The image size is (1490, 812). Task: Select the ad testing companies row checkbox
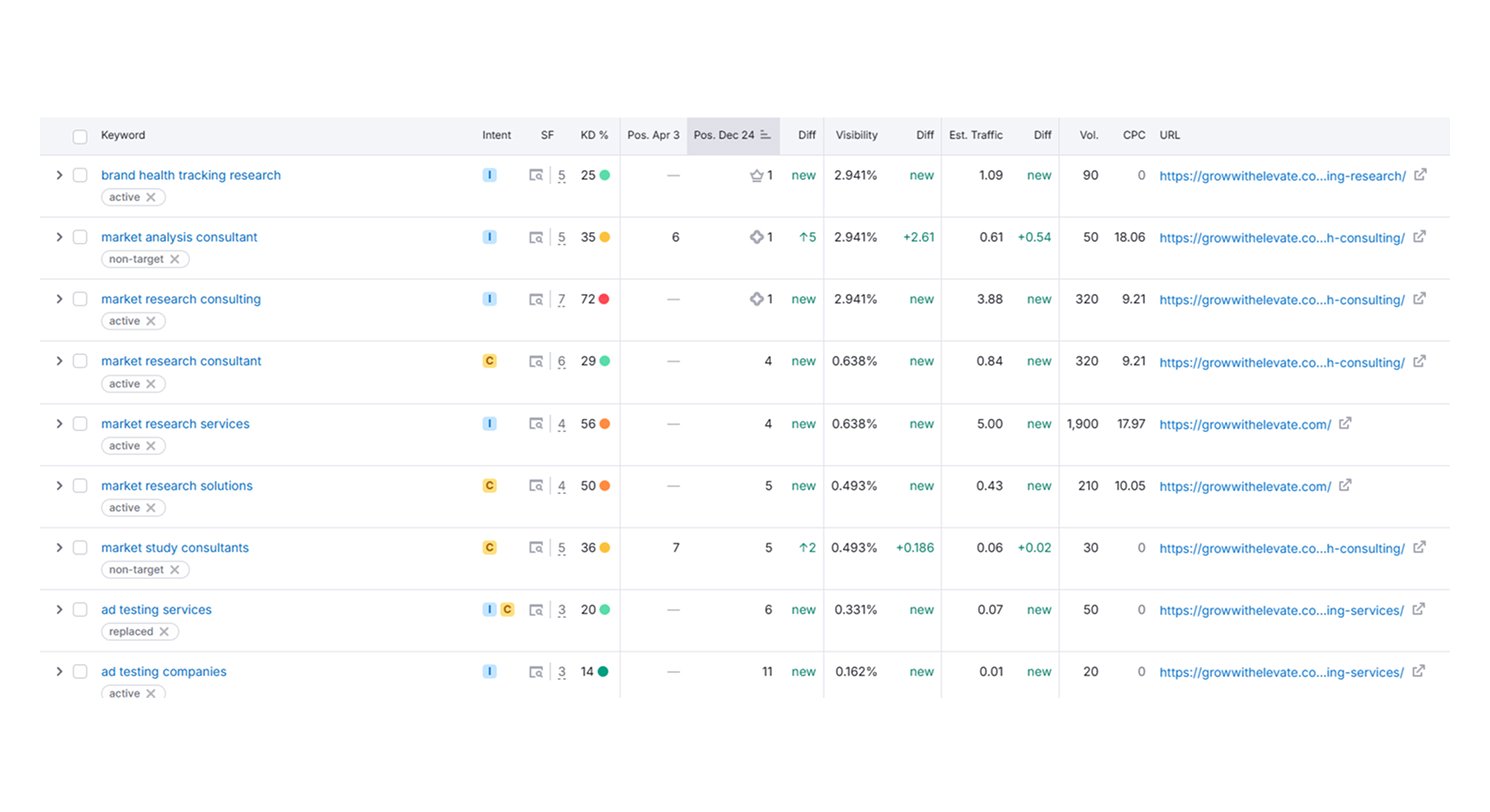(80, 672)
